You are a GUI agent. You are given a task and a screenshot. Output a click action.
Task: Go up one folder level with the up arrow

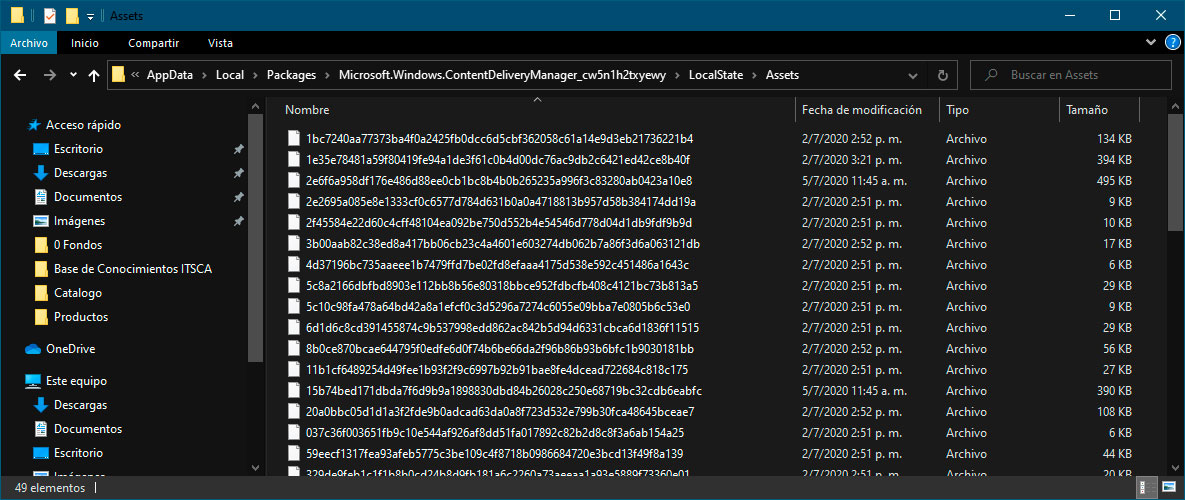[x=94, y=75]
